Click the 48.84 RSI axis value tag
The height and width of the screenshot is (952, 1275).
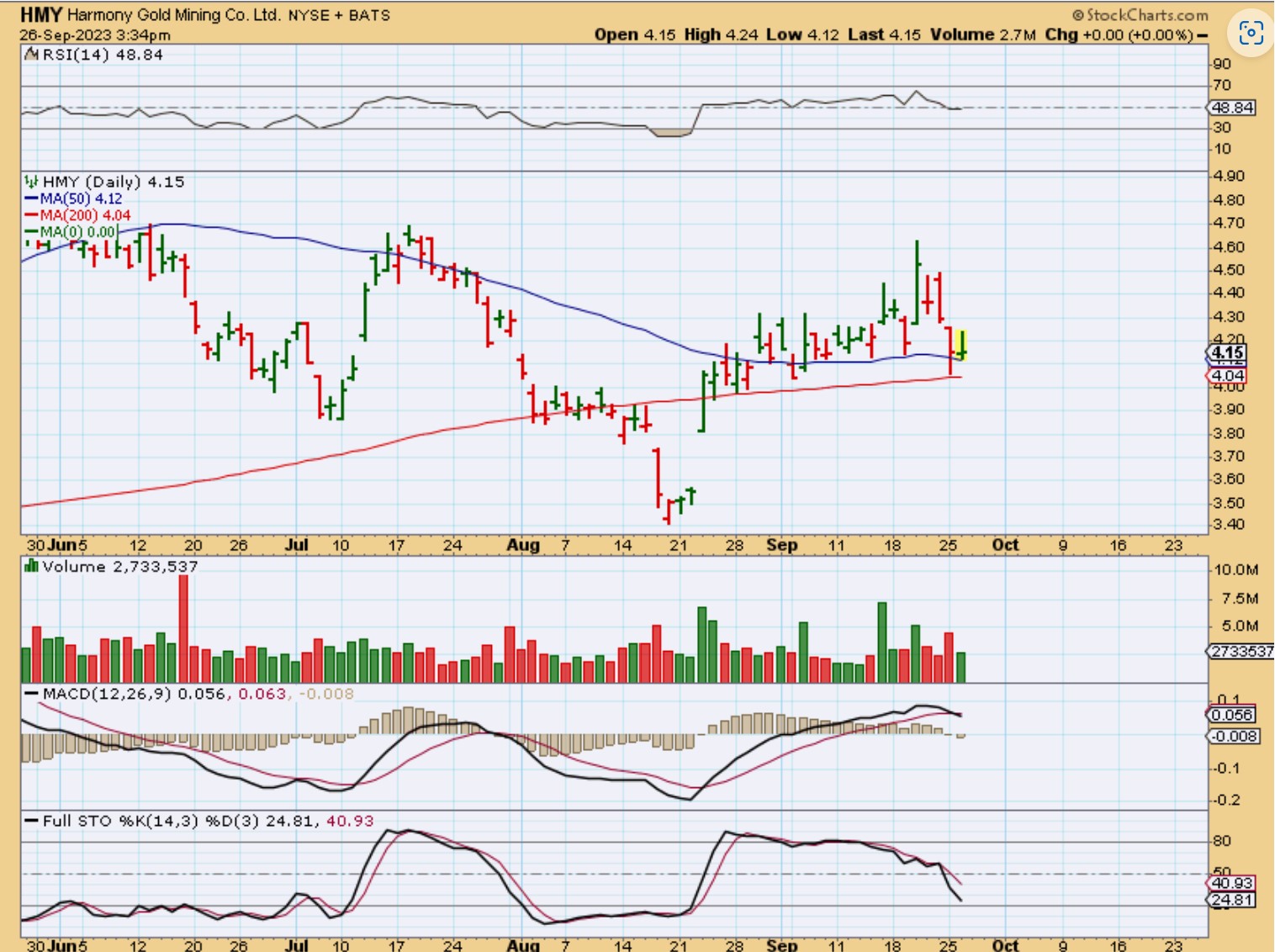1232,108
